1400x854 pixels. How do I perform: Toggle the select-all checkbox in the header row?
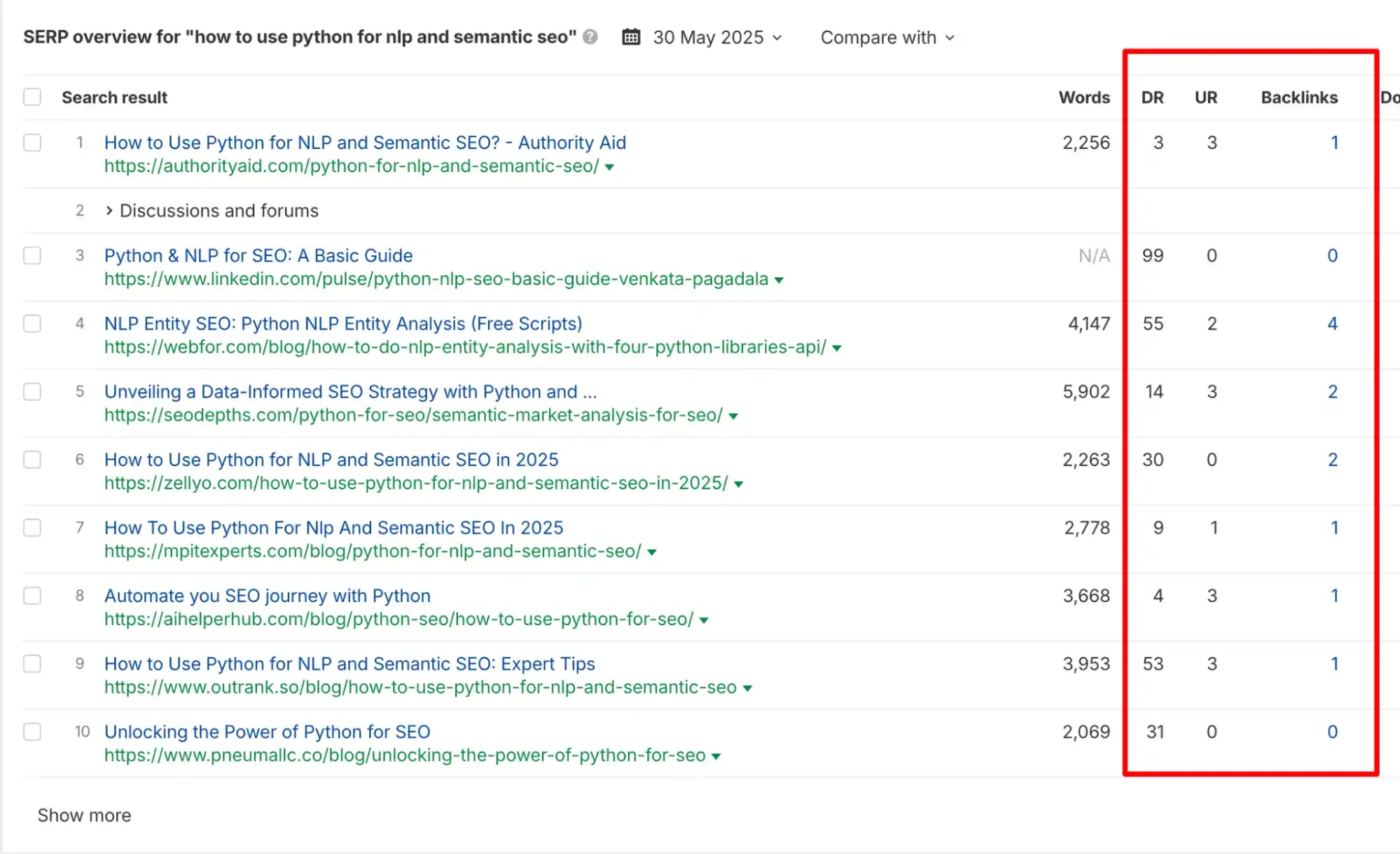point(32,97)
